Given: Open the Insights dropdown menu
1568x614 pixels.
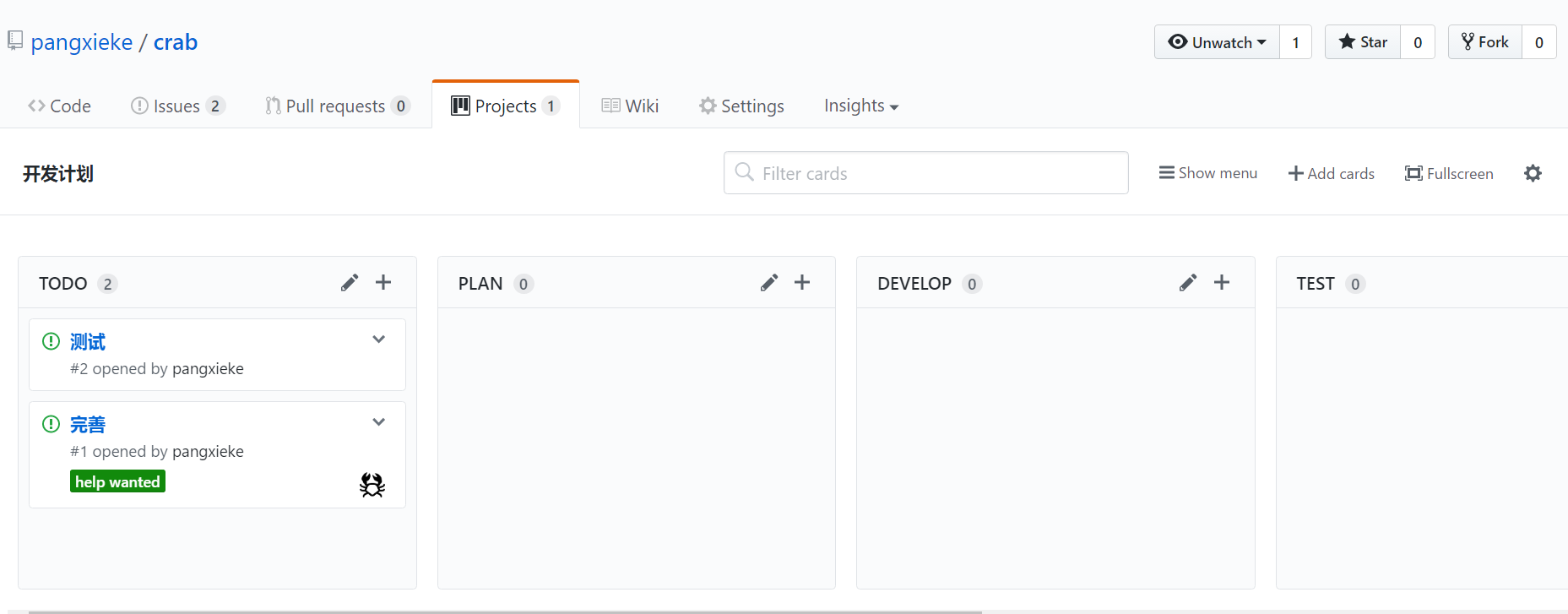Looking at the screenshot, I should pyautogui.click(x=861, y=106).
